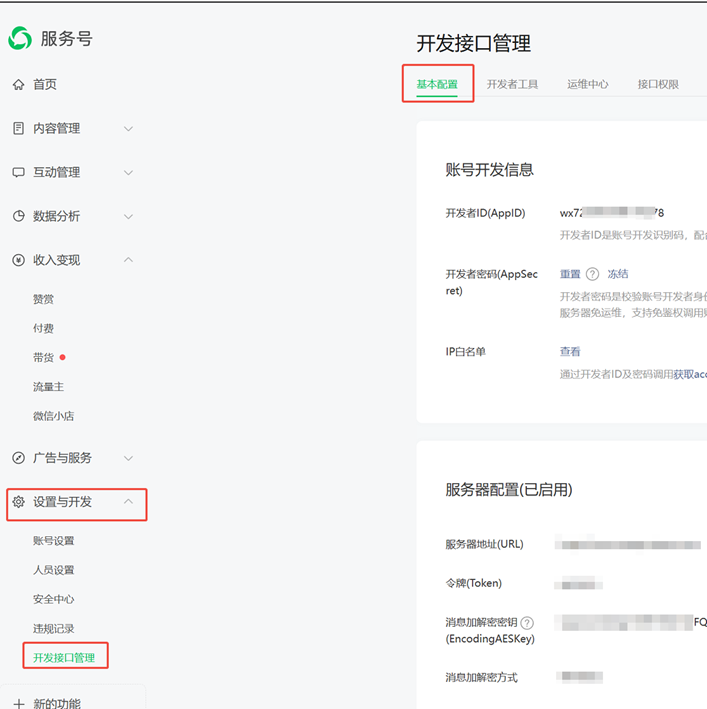Collapse the 设置与开发 chevron
Viewport: 707px width, 709px height.
coord(128,501)
